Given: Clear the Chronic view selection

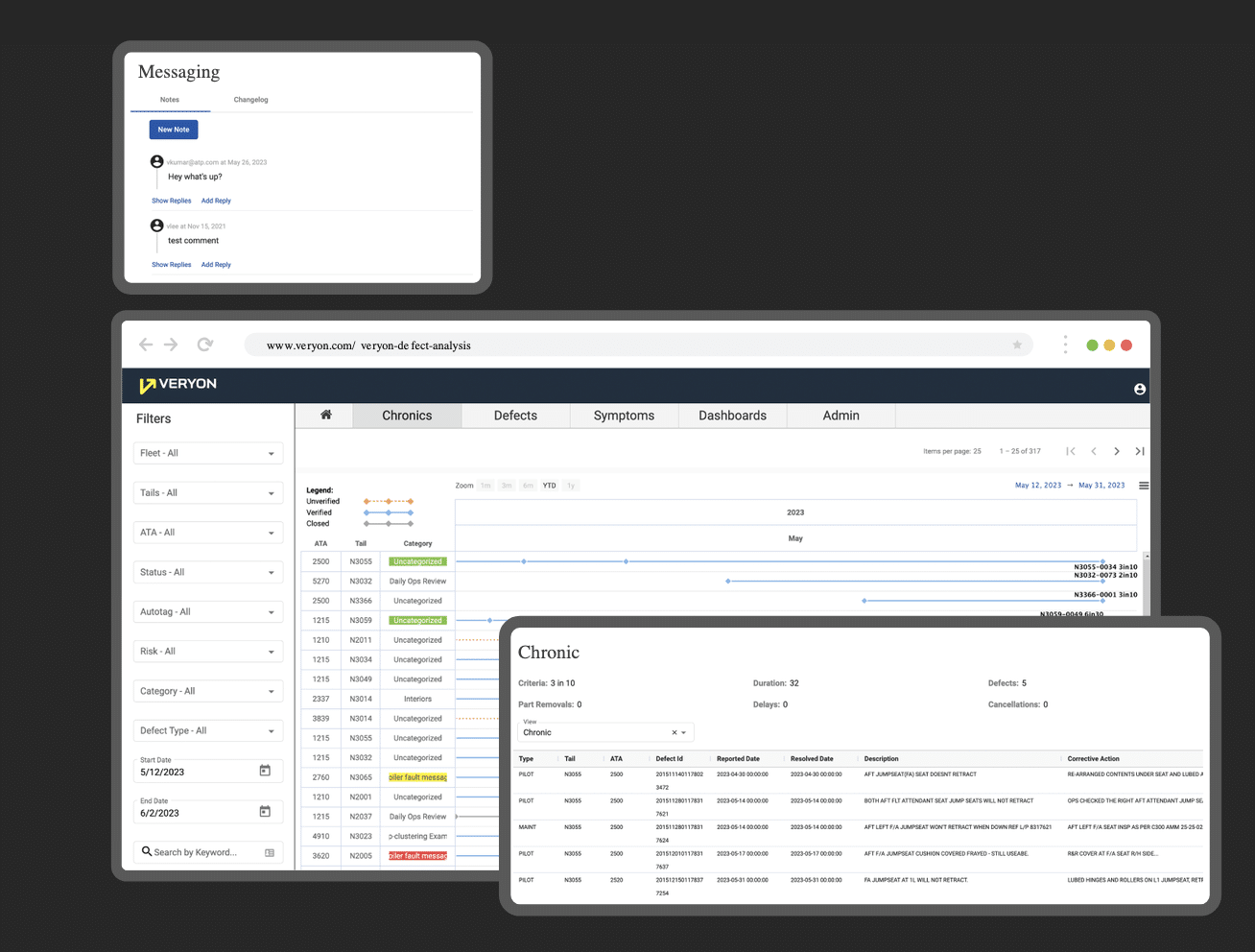Looking at the screenshot, I should coord(675,732).
